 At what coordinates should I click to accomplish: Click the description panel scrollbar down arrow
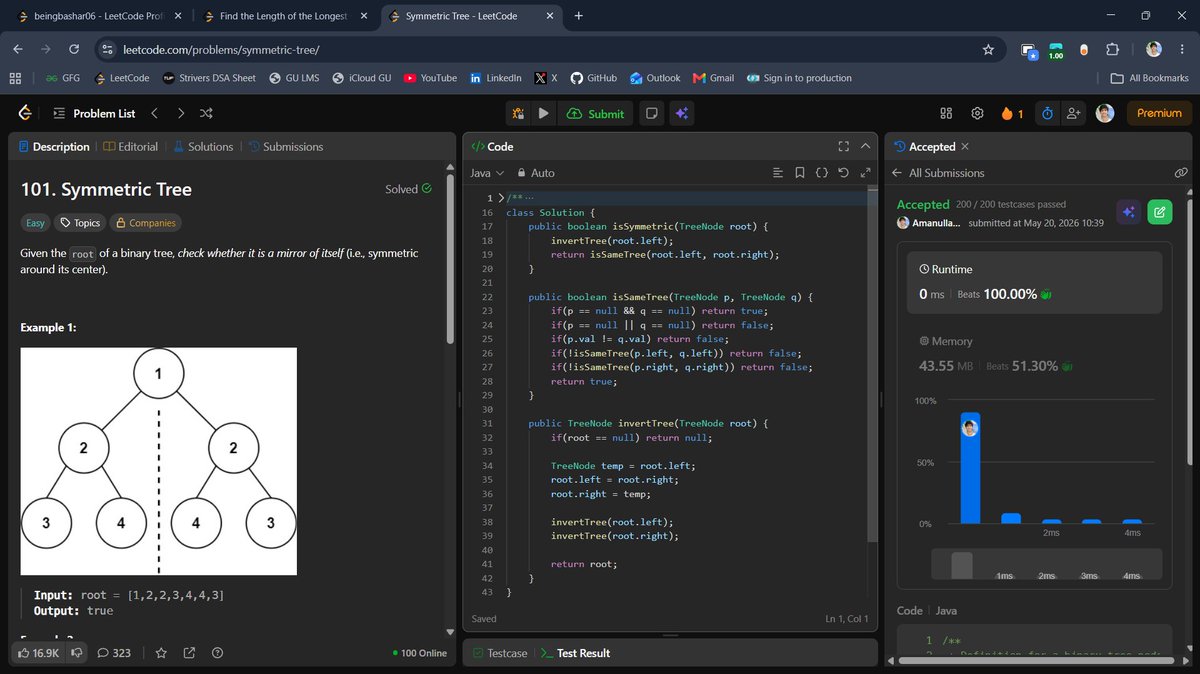coord(448,633)
